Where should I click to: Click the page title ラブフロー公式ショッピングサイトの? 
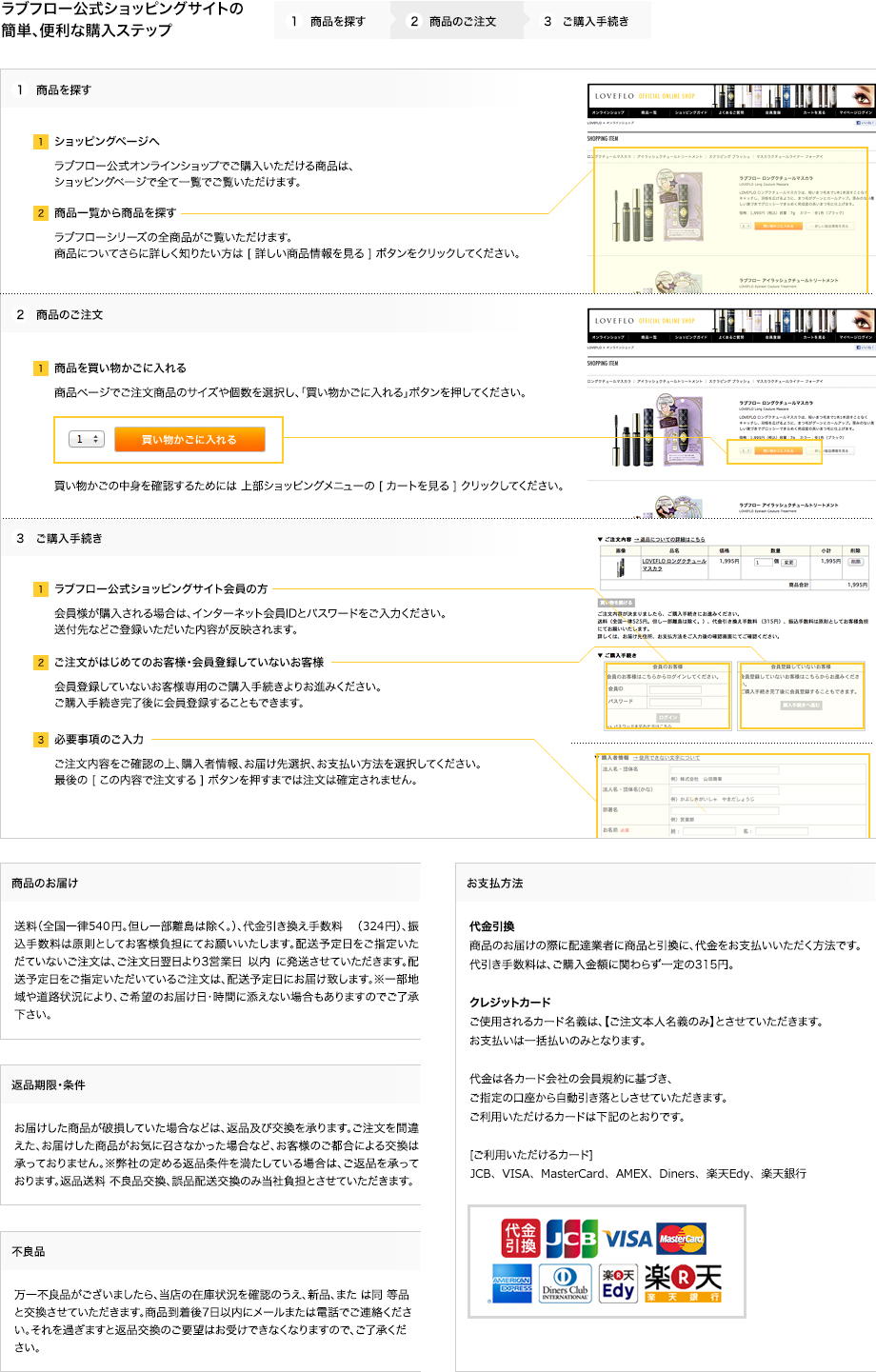point(122,9)
